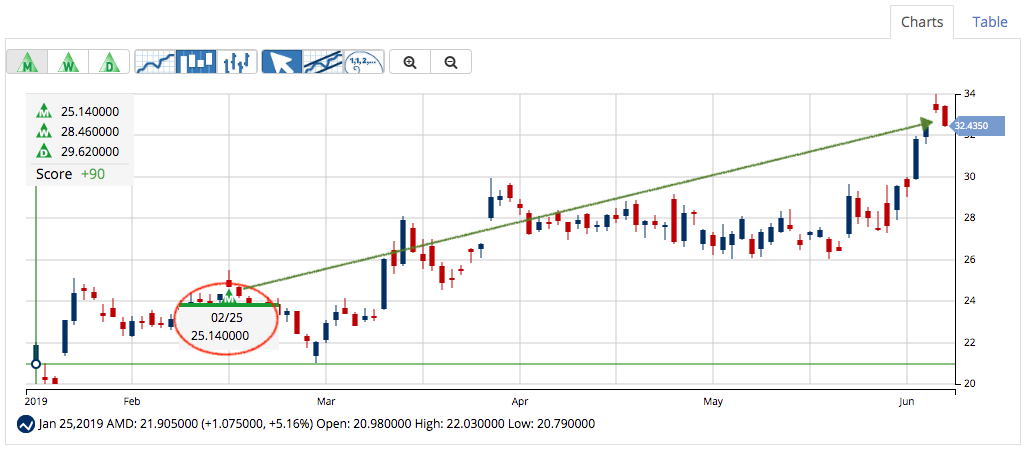This screenshot has width=1027, height=451.
Task: Select the daily D triangle toolbar button
Action: point(108,62)
